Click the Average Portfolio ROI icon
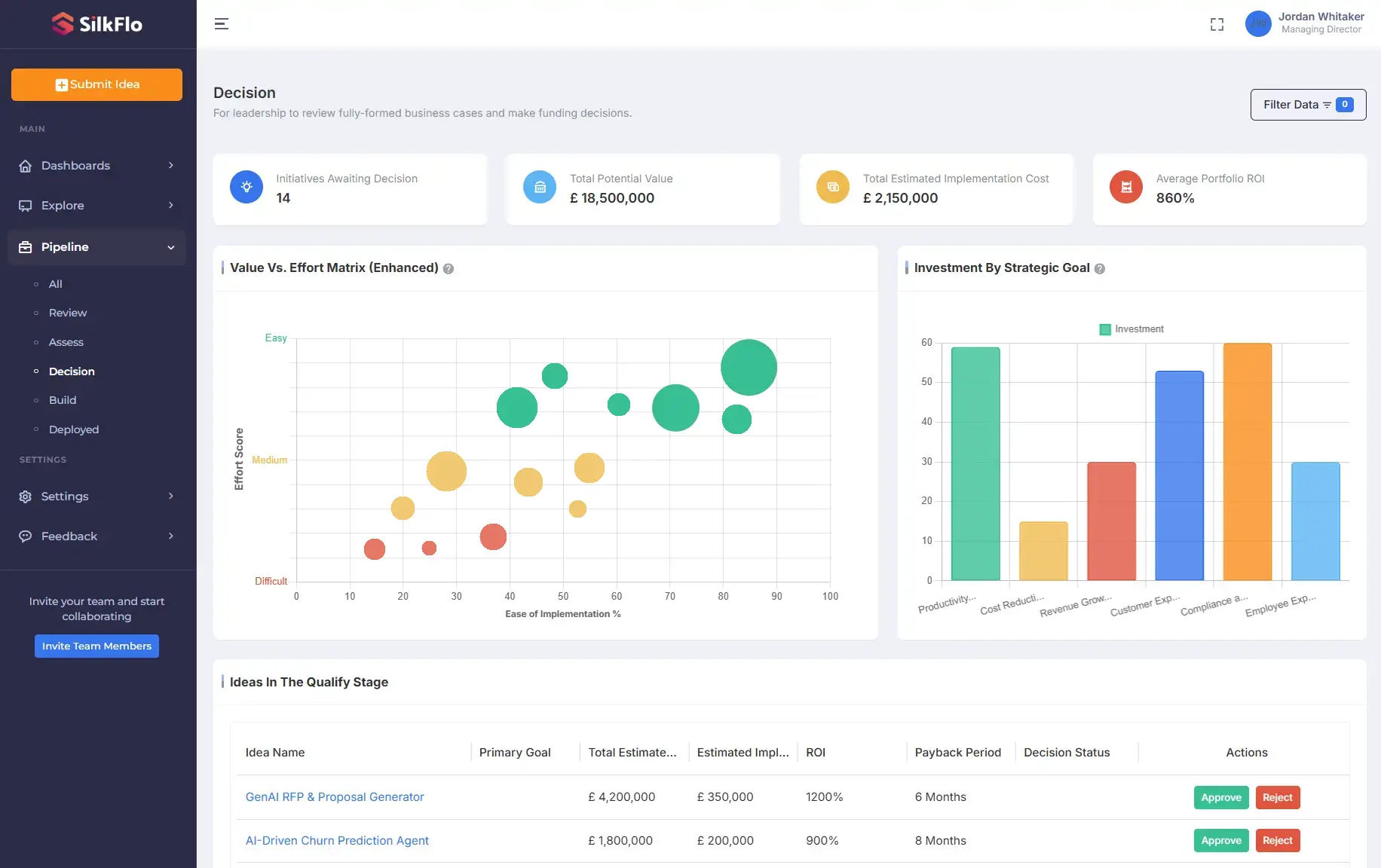This screenshot has width=1381, height=868. pyautogui.click(x=1126, y=187)
